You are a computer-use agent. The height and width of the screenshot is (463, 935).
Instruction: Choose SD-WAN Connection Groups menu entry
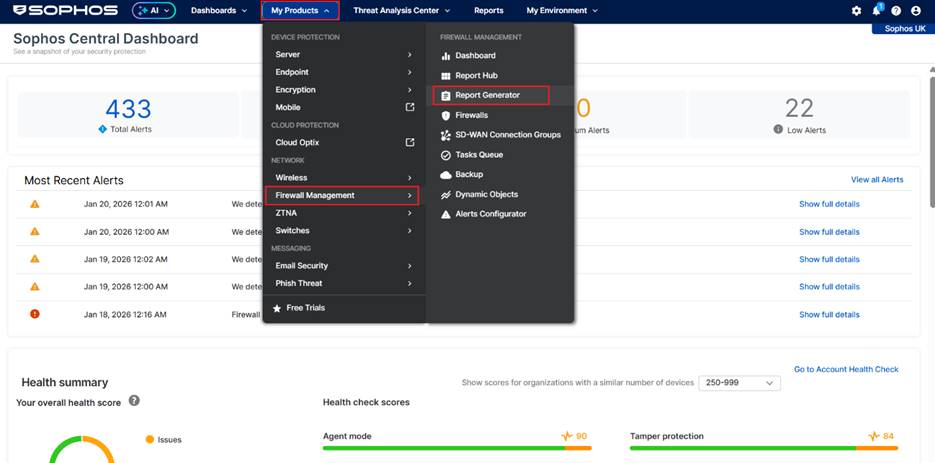click(507, 135)
